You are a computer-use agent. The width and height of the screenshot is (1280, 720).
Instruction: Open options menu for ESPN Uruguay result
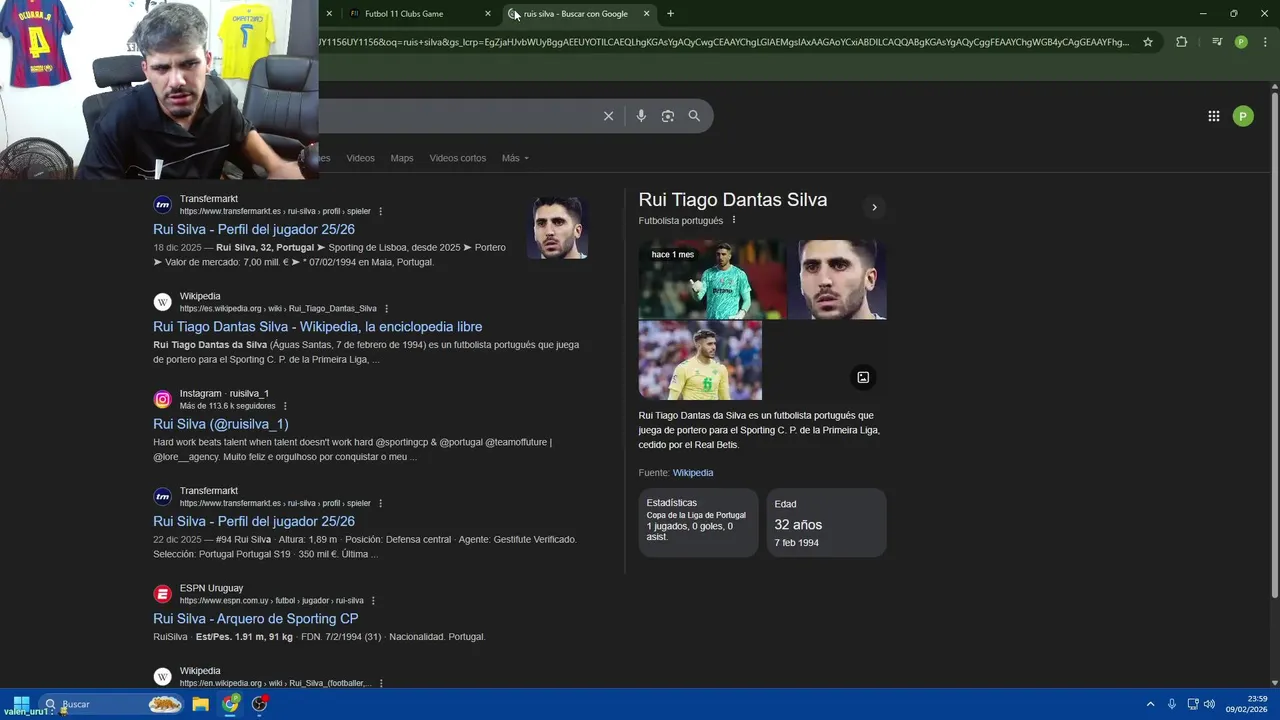coord(373,601)
